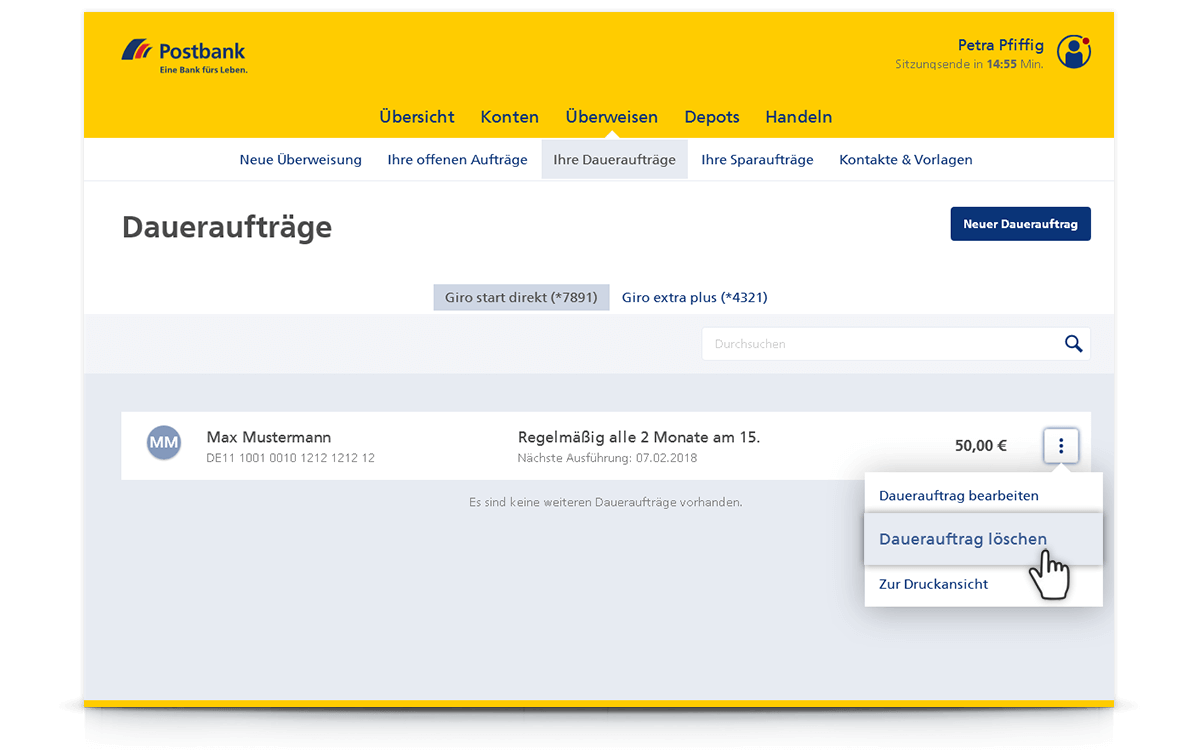Screen dimensions: 1200x750
Task: Go to Kontakte & Vorlagen tab
Action: [905, 160]
